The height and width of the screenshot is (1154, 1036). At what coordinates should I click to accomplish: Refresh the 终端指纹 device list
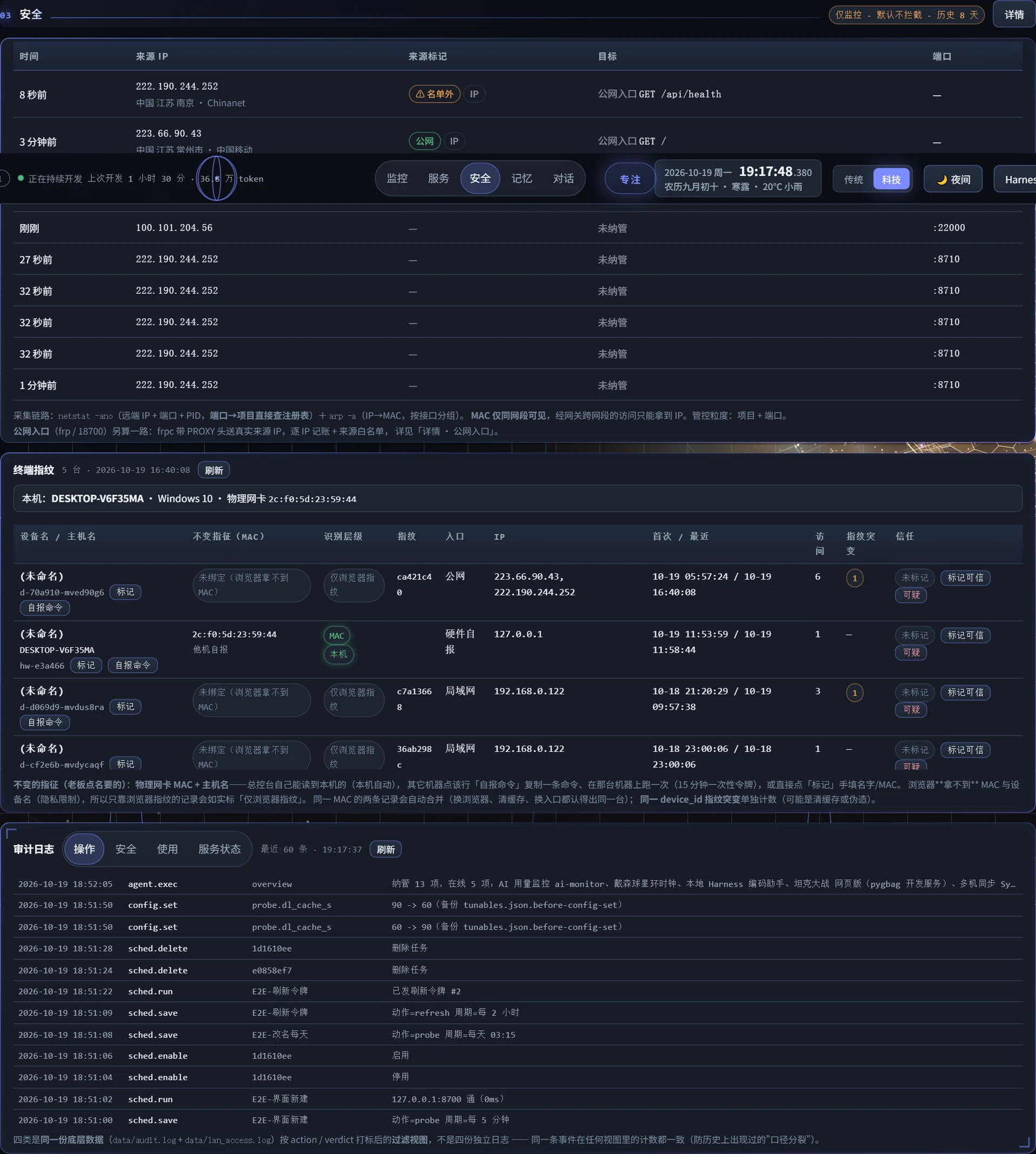tap(214, 470)
